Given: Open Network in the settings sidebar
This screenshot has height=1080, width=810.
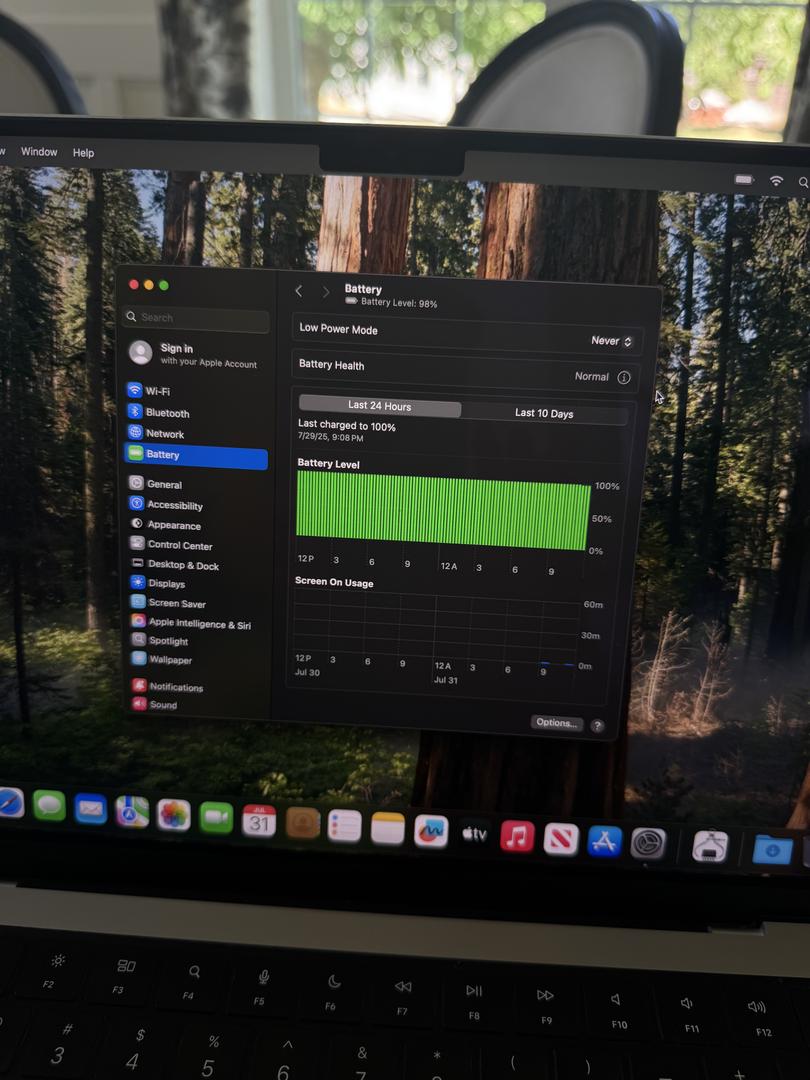Looking at the screenshot, I should pos(196,433).
